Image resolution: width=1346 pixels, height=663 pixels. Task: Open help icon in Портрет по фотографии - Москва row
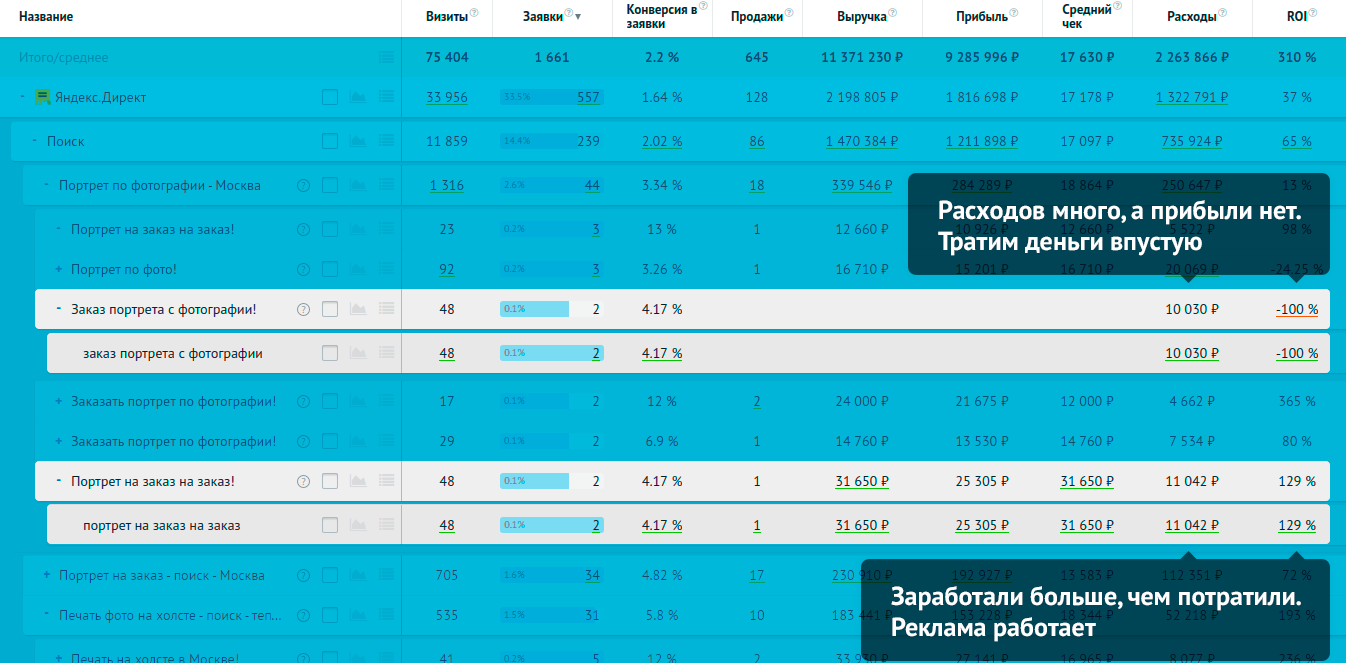(303, 185)
